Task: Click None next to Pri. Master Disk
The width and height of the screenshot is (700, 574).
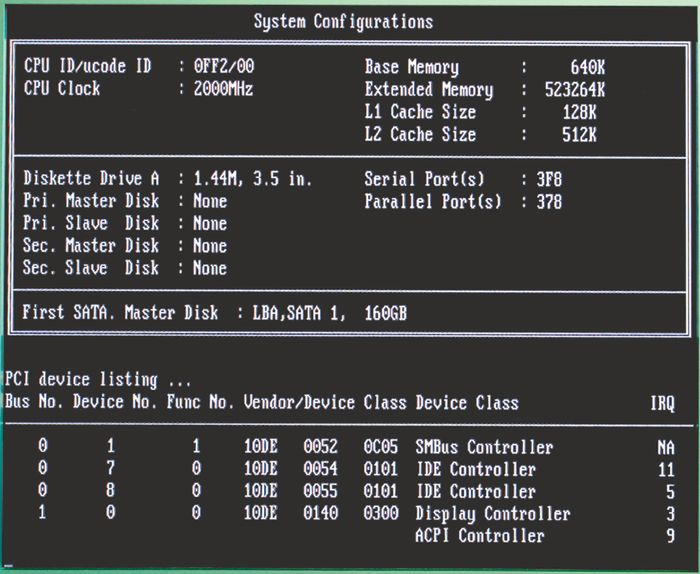Action: click(210, 201)
